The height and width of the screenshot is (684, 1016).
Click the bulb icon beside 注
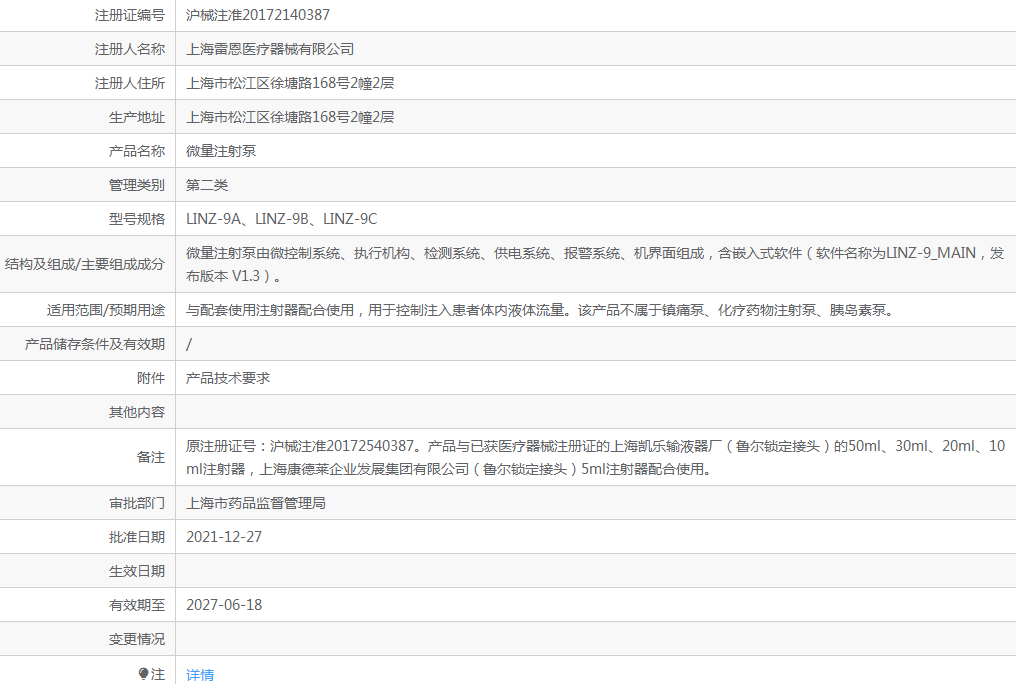[x=144, y=674]
